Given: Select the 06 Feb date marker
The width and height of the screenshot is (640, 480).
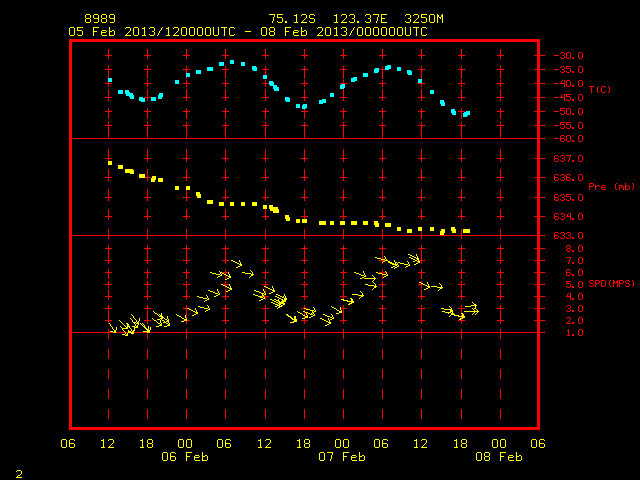Looking at the screenshot, I should (x=185, y=457).
